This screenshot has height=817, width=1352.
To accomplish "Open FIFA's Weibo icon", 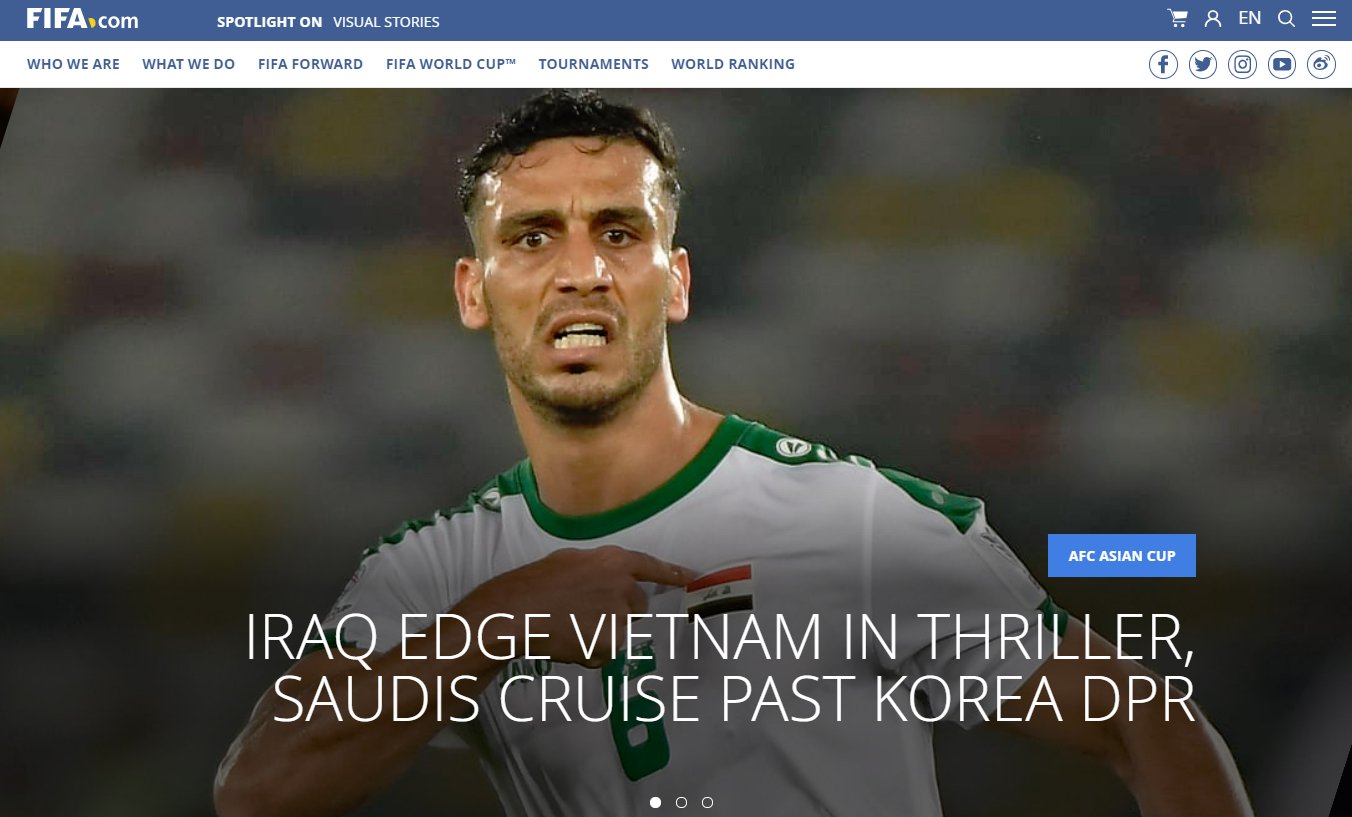I will 1322,65.
